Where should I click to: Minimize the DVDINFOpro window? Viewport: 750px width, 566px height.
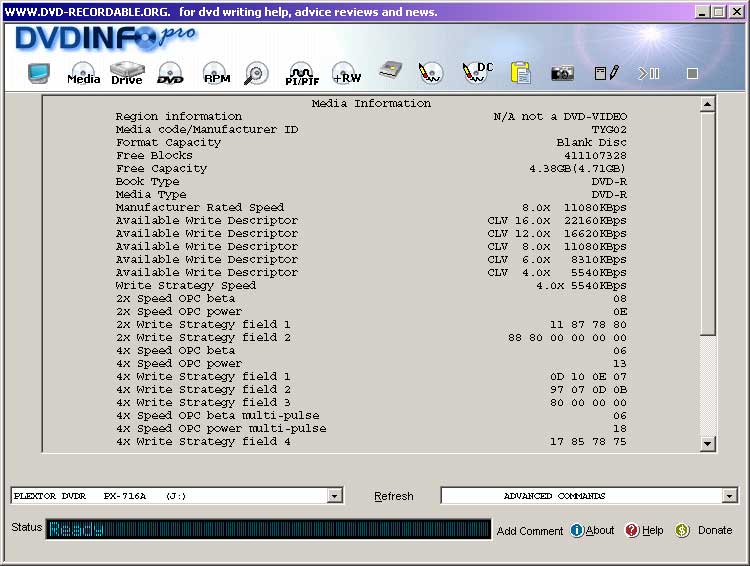702,12
